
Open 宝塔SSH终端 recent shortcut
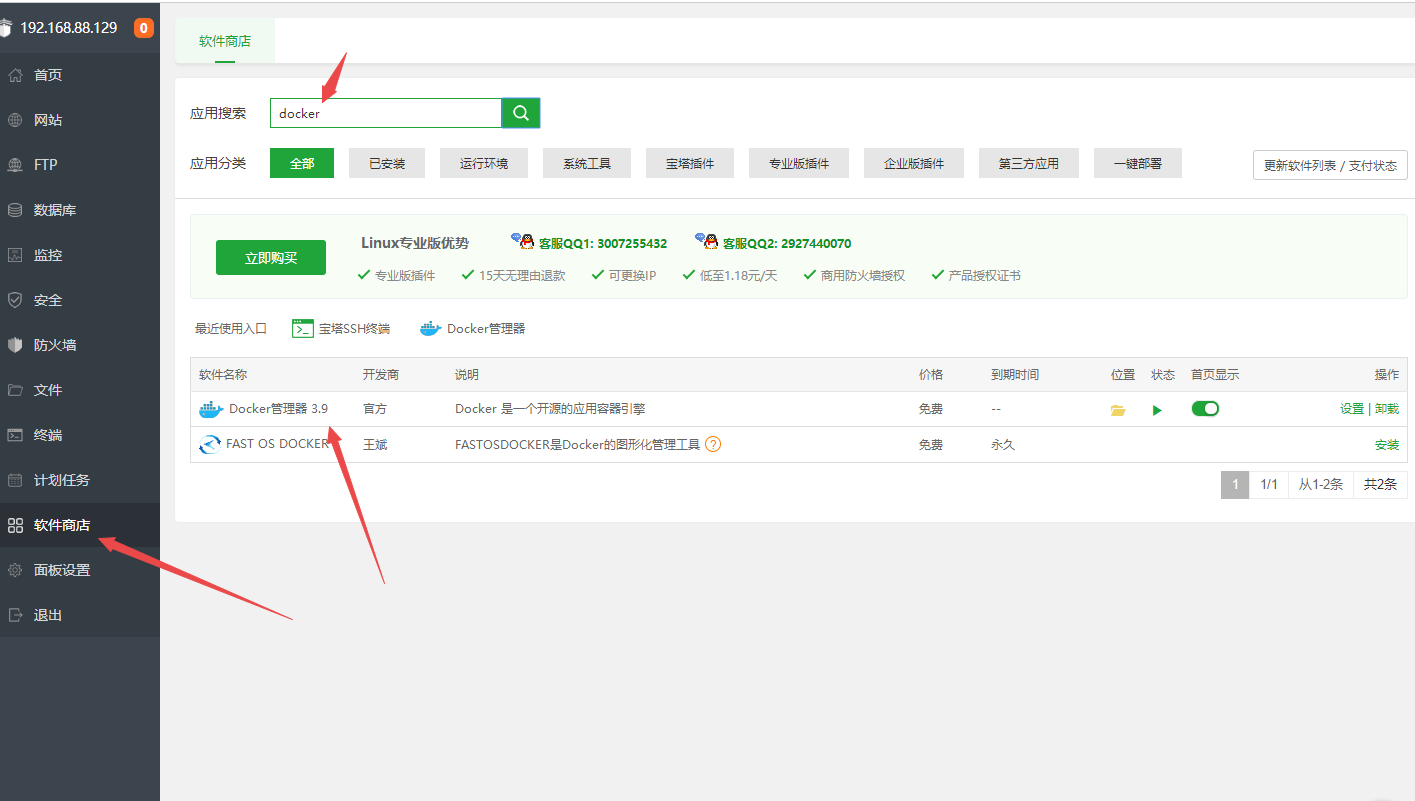point(341,328)
